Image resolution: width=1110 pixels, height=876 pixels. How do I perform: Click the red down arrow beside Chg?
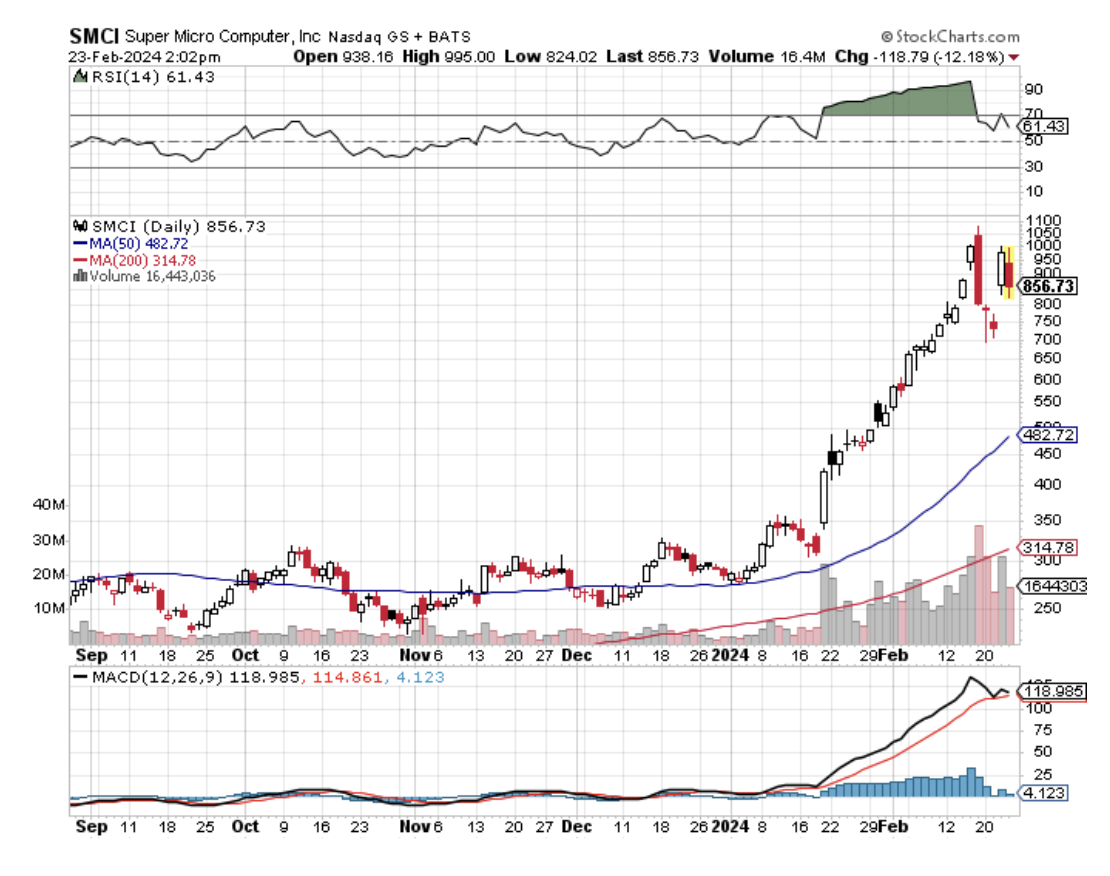click(1014, 58)
